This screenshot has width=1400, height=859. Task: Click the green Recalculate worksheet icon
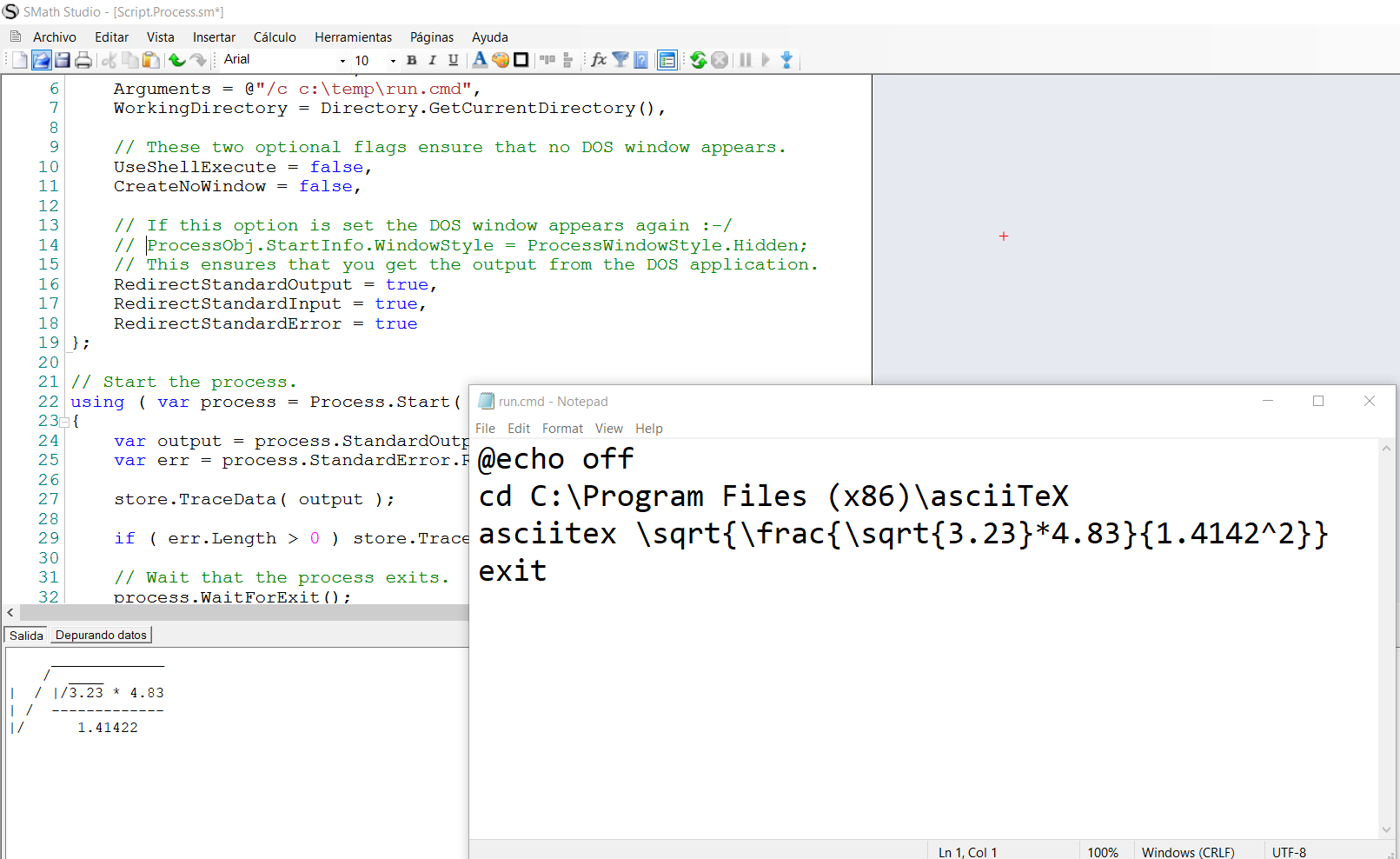click(698, 60)
